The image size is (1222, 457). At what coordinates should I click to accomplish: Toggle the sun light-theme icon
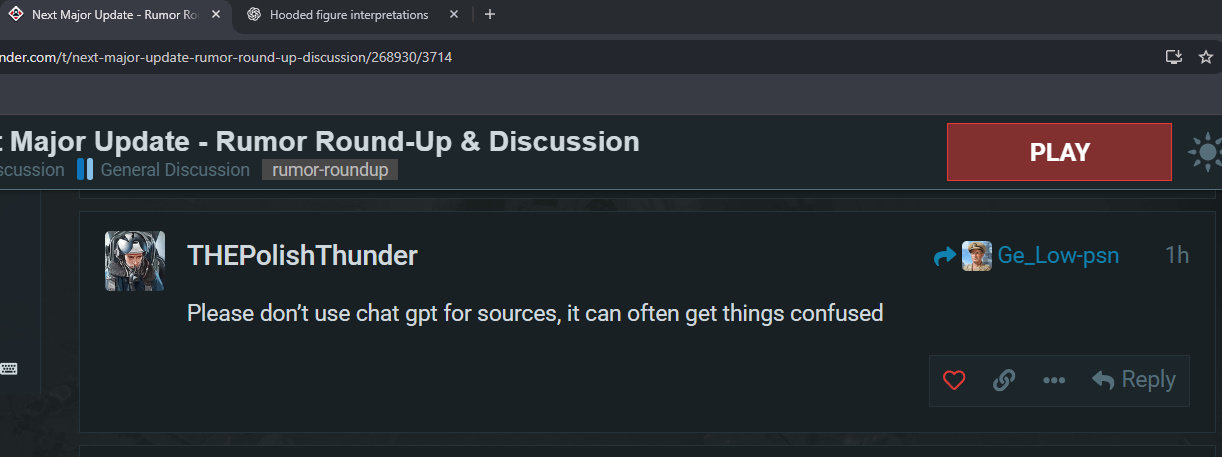point(1206,153)
